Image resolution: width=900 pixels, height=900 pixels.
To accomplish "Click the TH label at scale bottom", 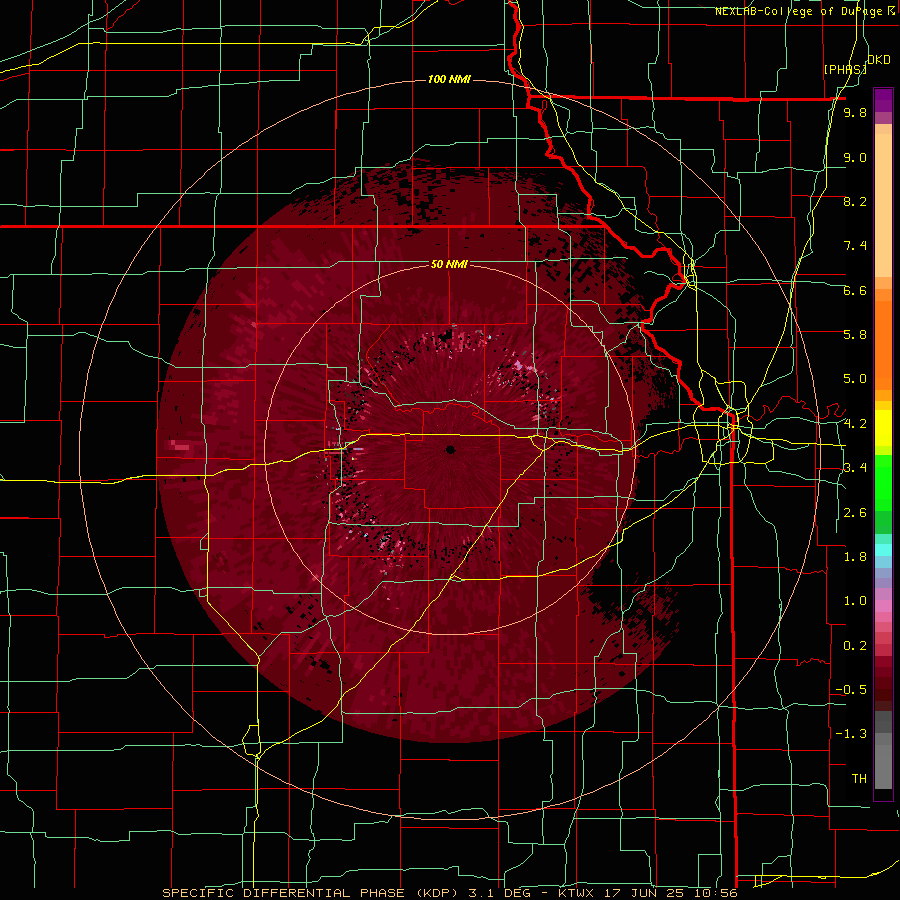I will [859, 779].
